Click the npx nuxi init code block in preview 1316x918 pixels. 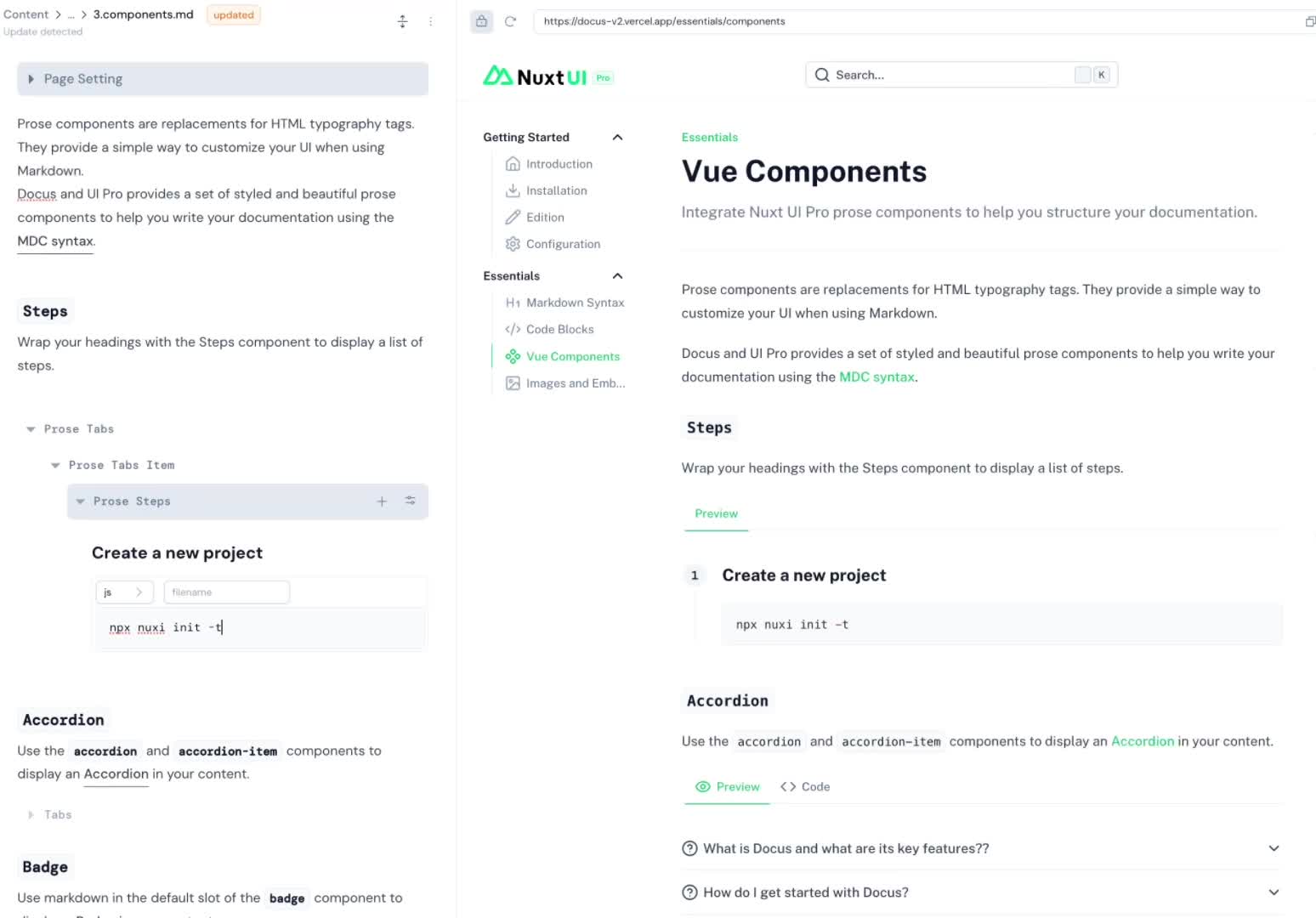[x=1001, y=625]
